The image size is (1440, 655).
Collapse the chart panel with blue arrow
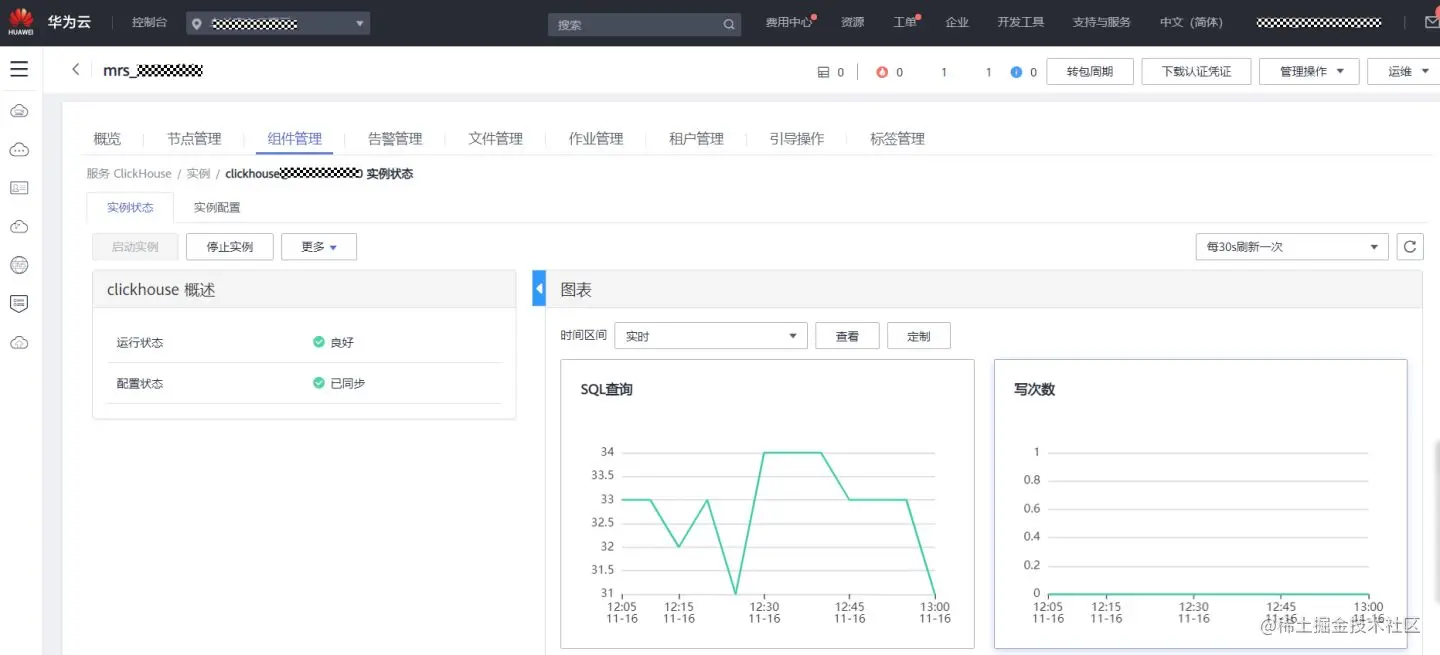point(539,289)
